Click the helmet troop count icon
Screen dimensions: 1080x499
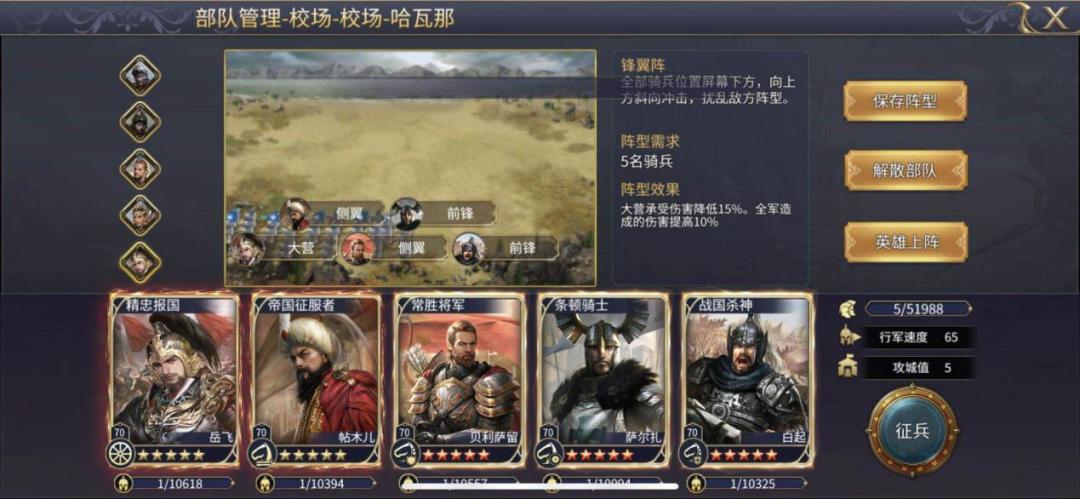848,309
